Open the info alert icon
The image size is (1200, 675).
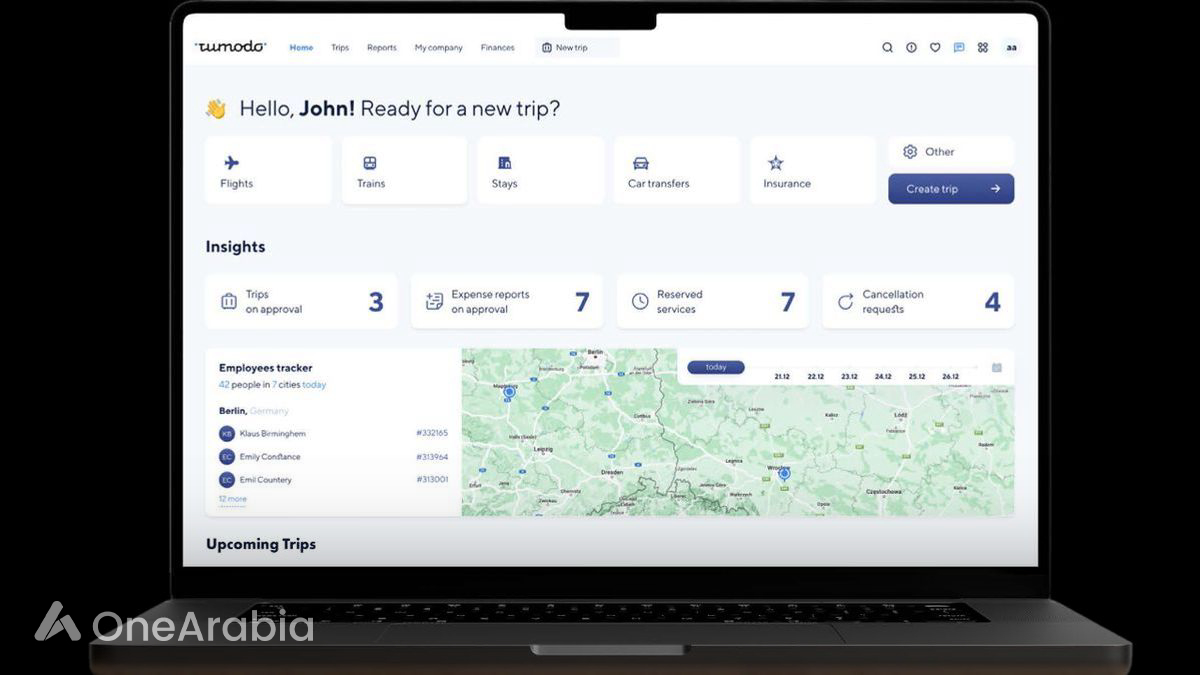click(911, 47)
